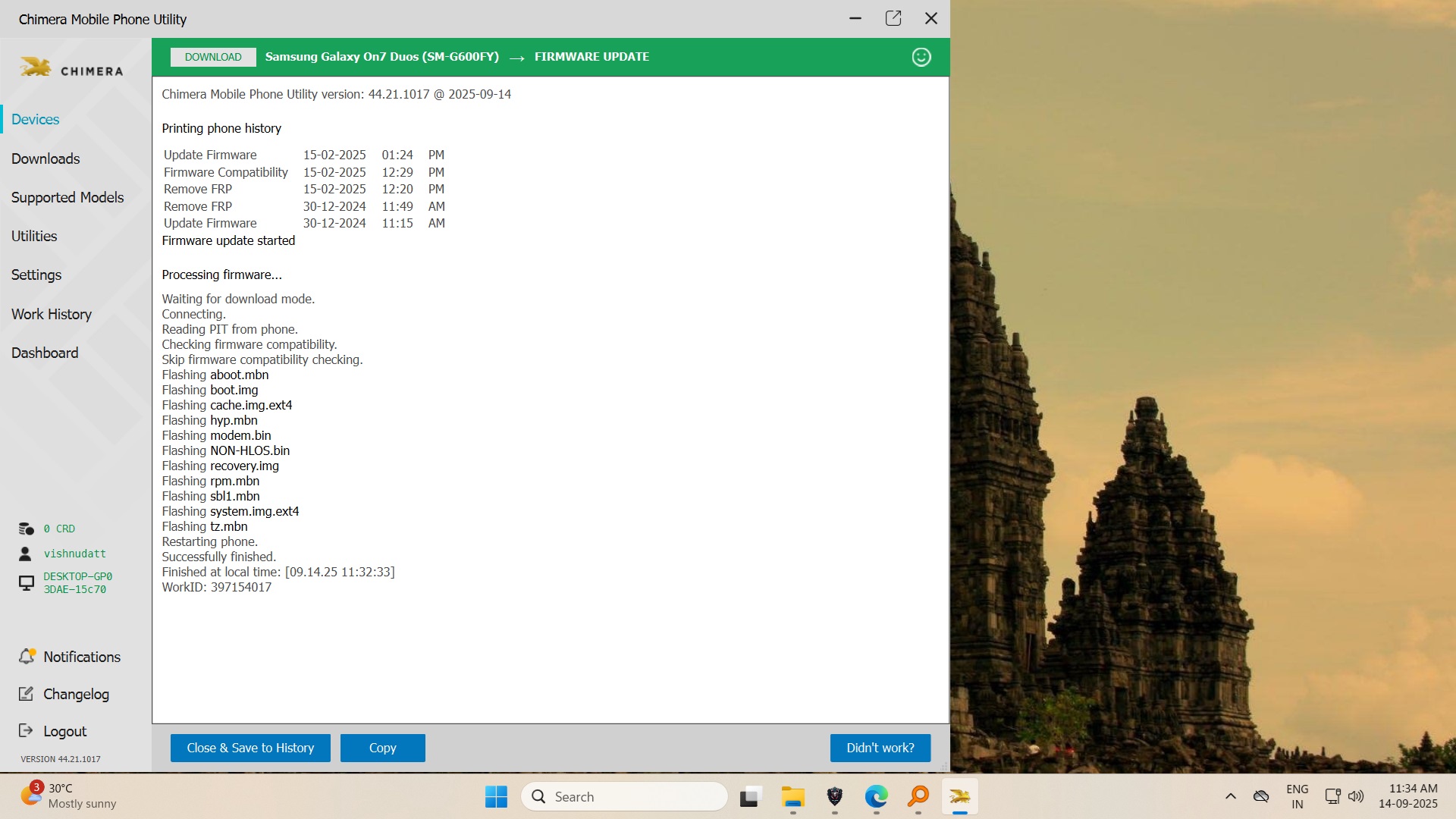Go to Supported Models section
1456x819 pixels.
[x=67, y=197]
